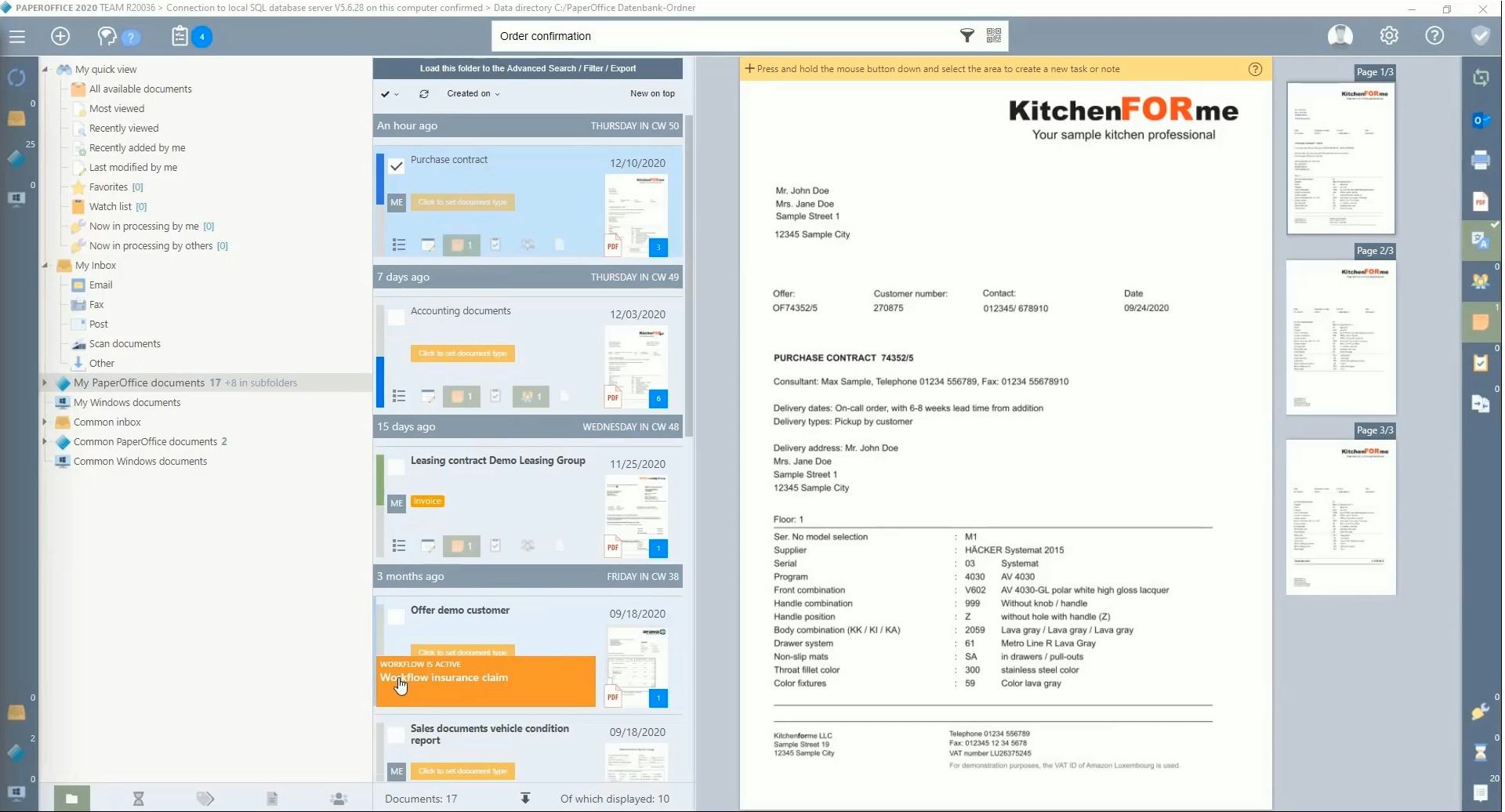
Task: Open PaperOffice settings gear
Action: [x=1389, y=35]
